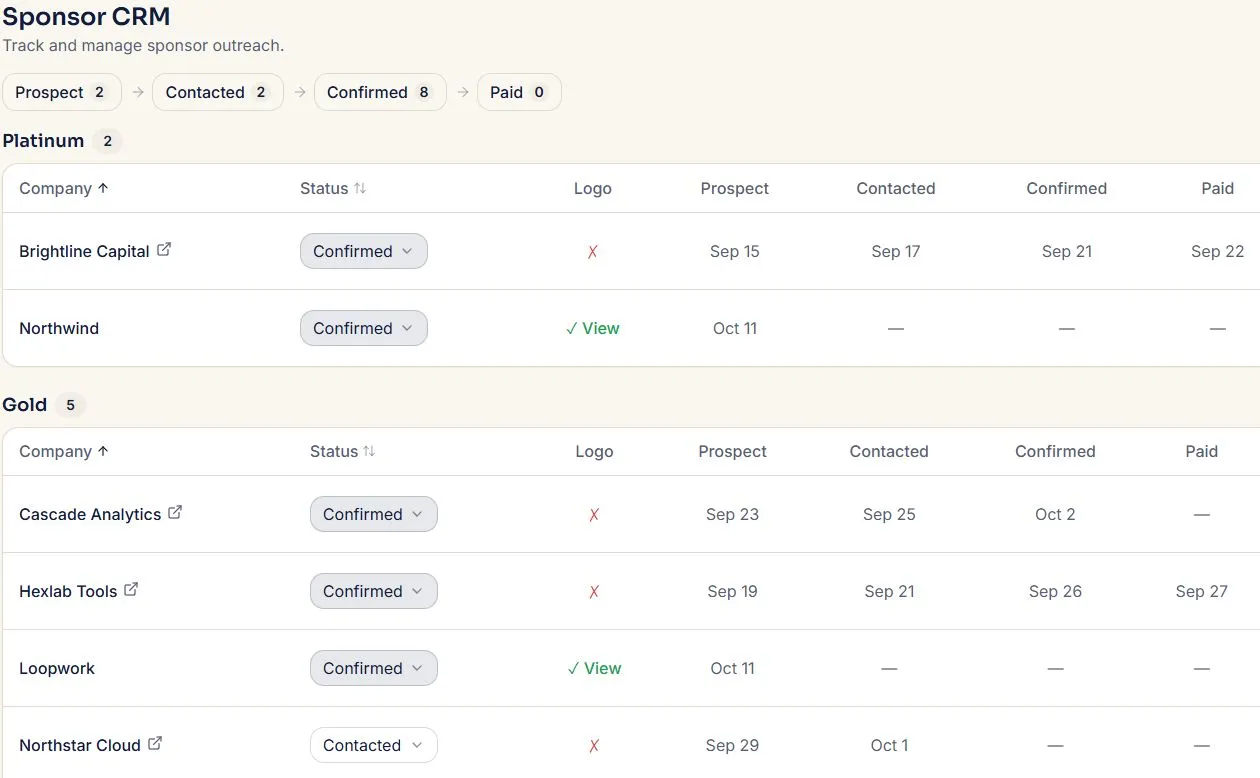1260x778 pixels.
Task: Open Loopwork status dropdown
Action: click(x=374, y=668)
